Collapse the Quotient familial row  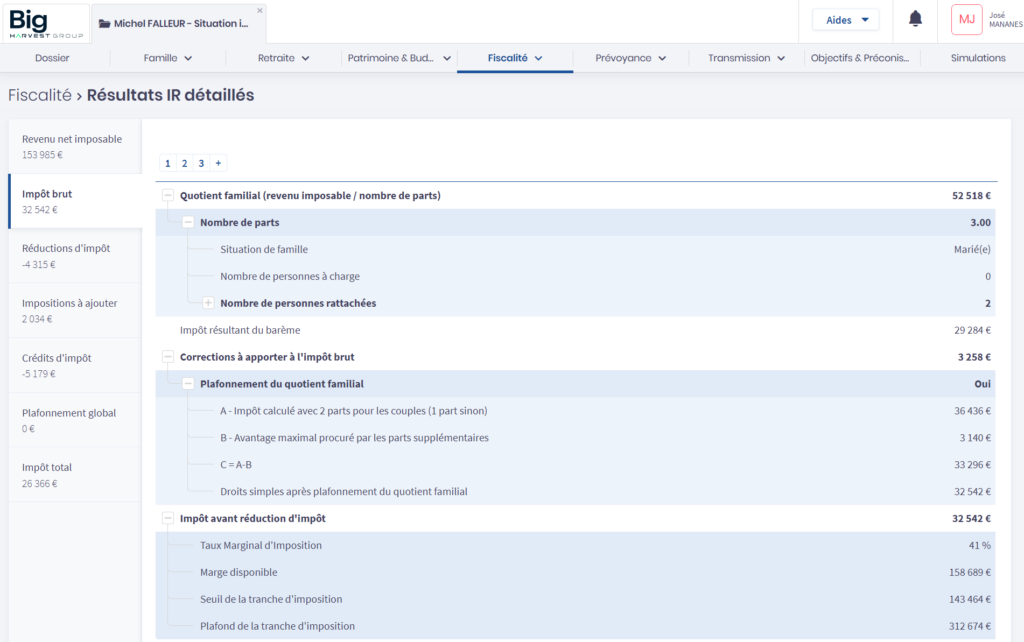click(x=167, y=196)
